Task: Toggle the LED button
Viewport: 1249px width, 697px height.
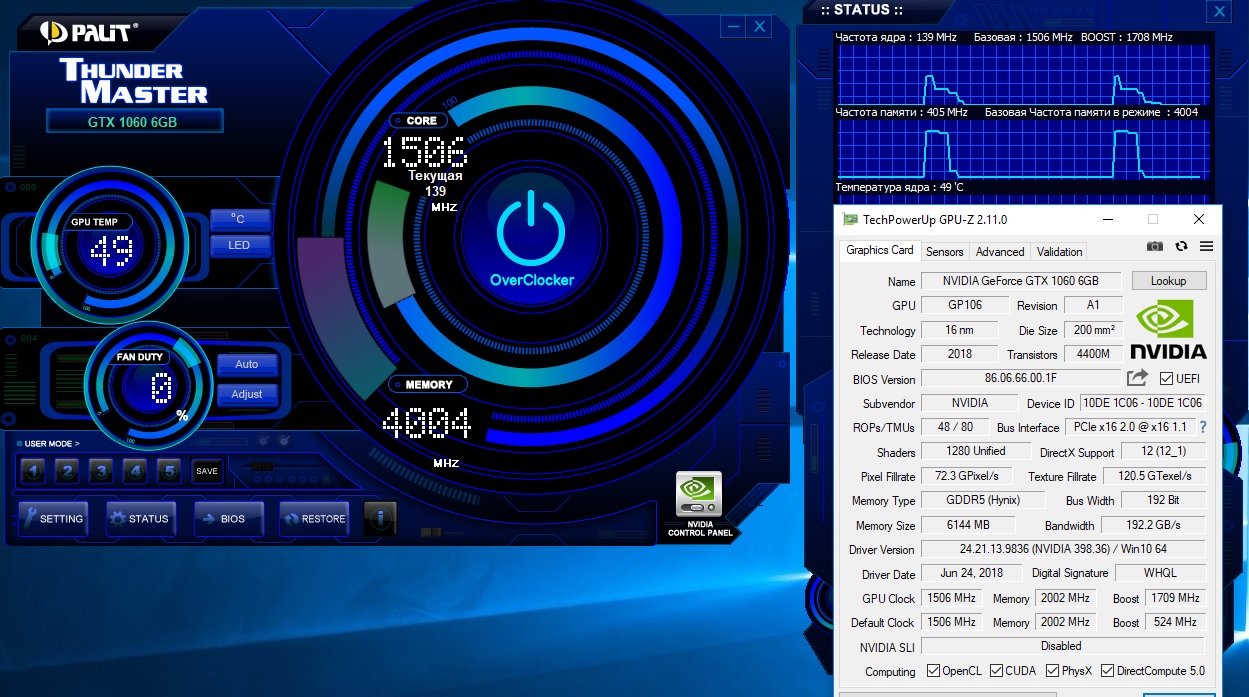Action: [x=239, y=245]
